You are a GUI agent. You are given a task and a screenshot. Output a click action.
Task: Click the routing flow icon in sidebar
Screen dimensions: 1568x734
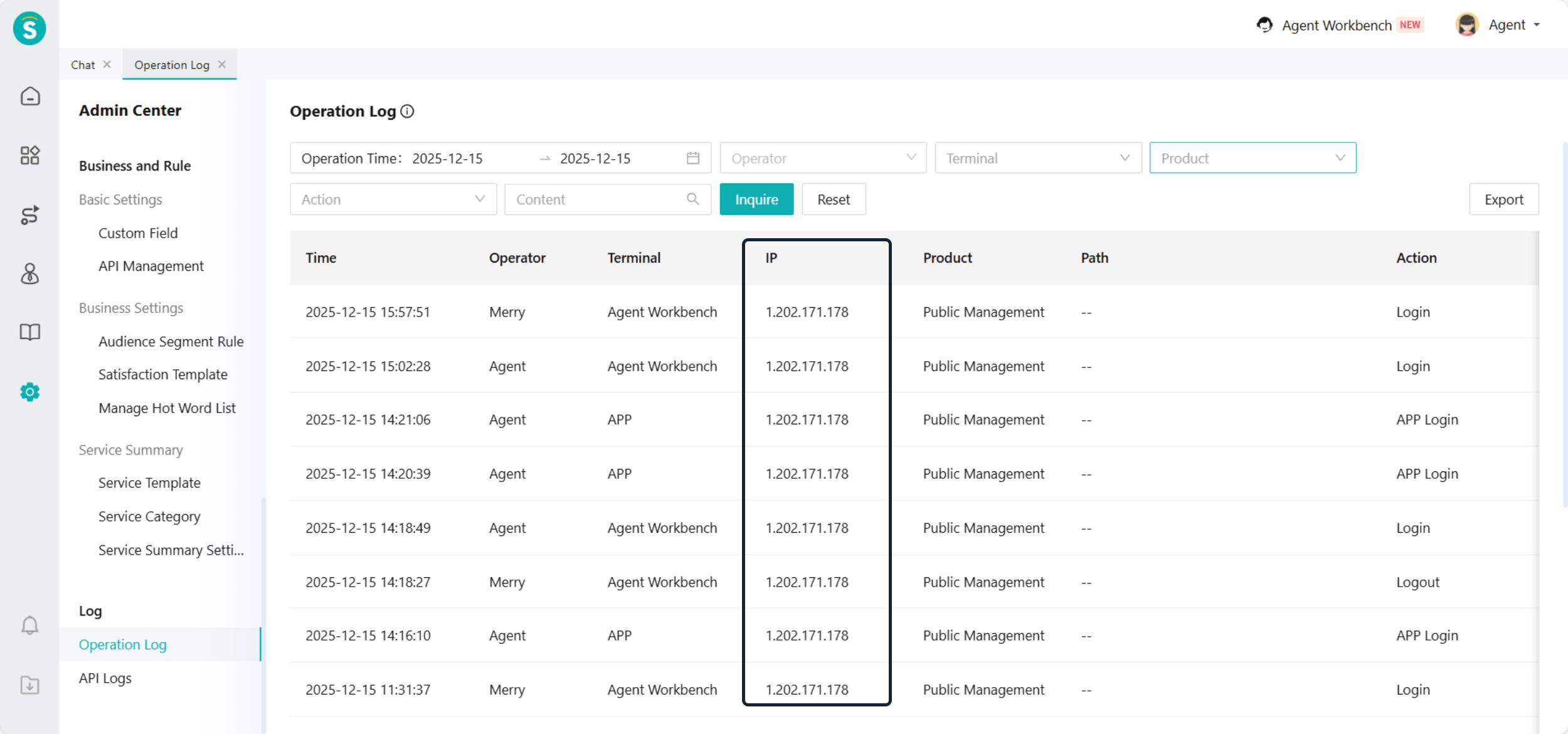tap(29, 215)
